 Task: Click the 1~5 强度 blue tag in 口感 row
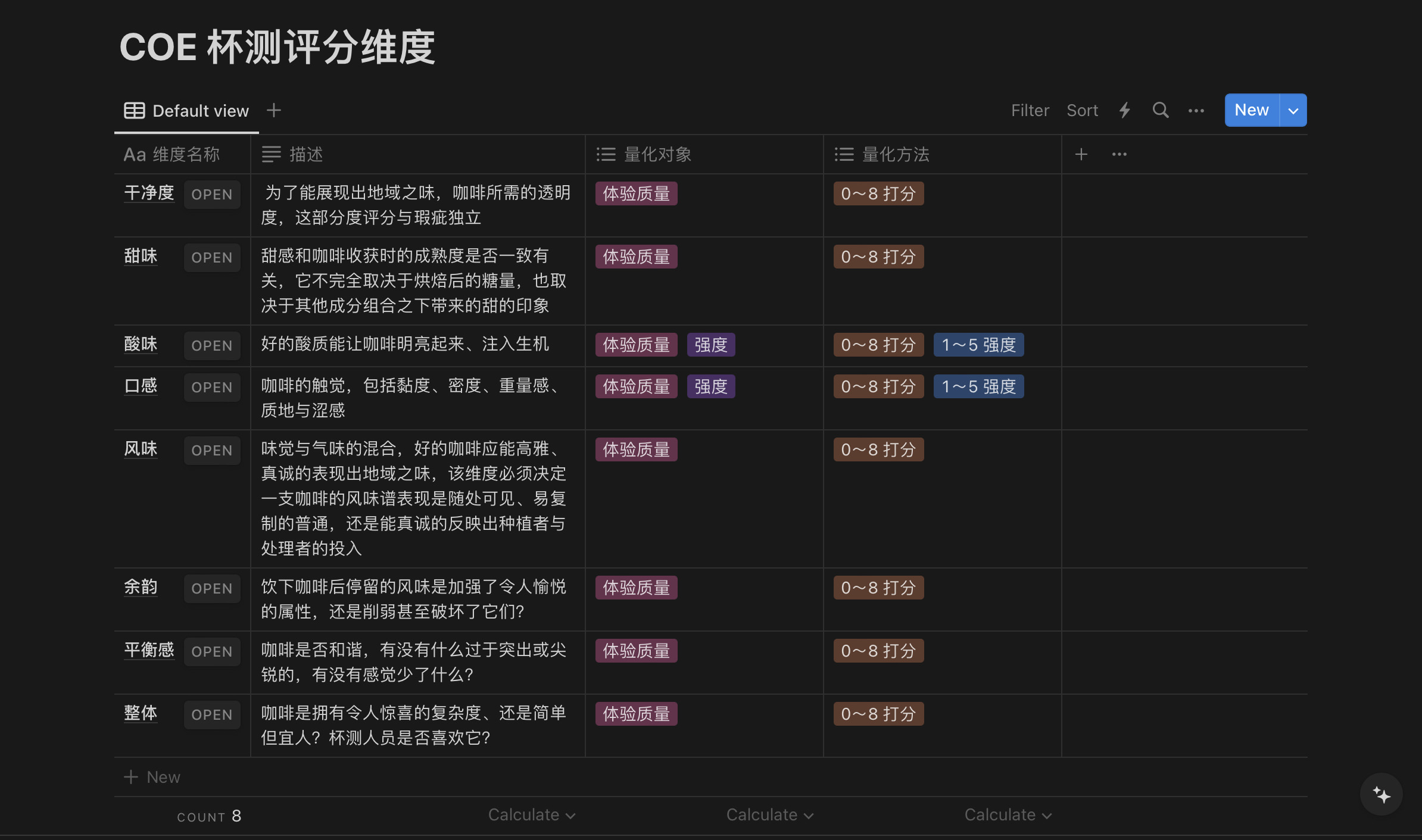click(978, 386)
